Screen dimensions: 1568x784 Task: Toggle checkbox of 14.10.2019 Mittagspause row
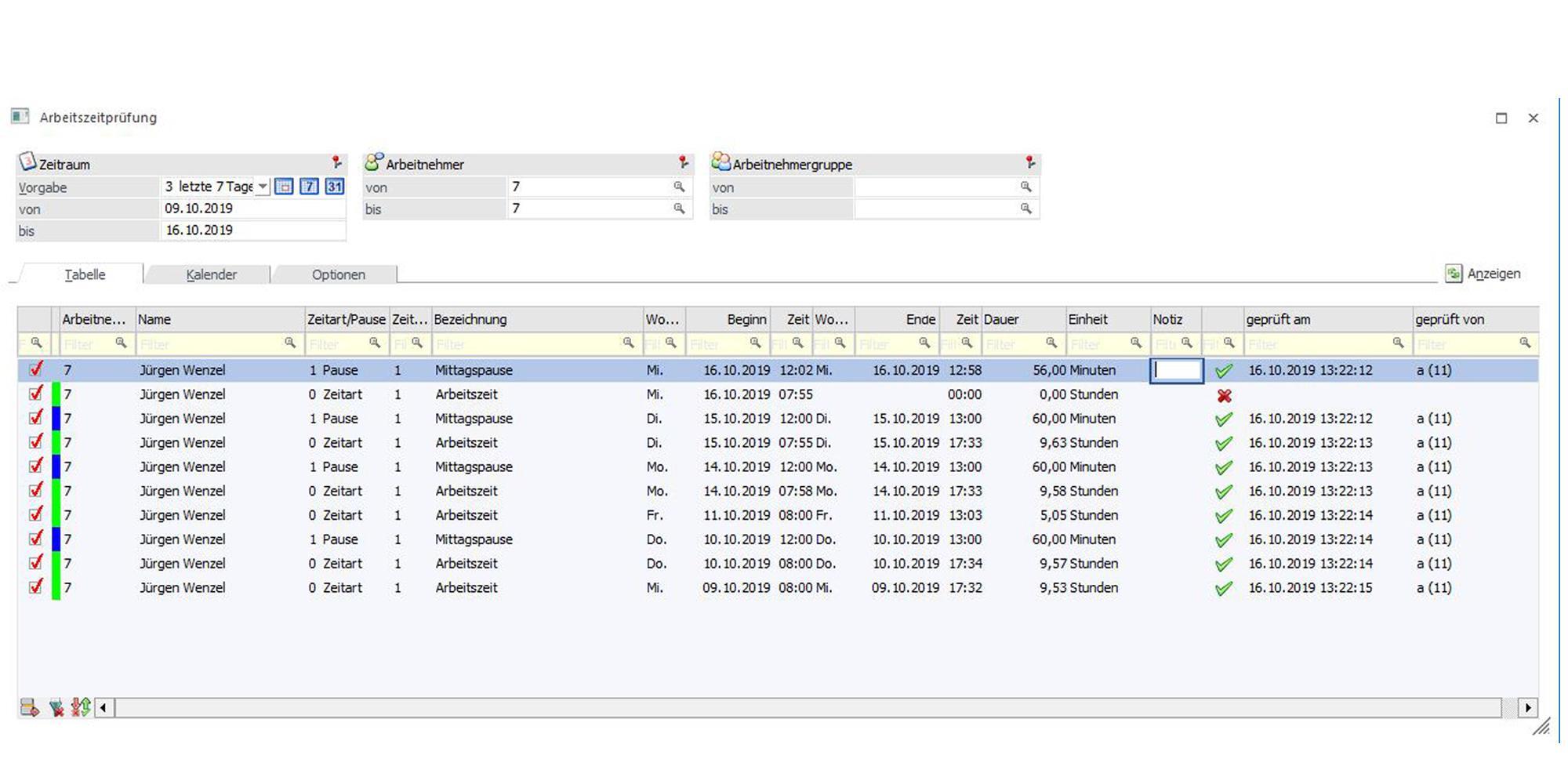(x=35, y=466)
